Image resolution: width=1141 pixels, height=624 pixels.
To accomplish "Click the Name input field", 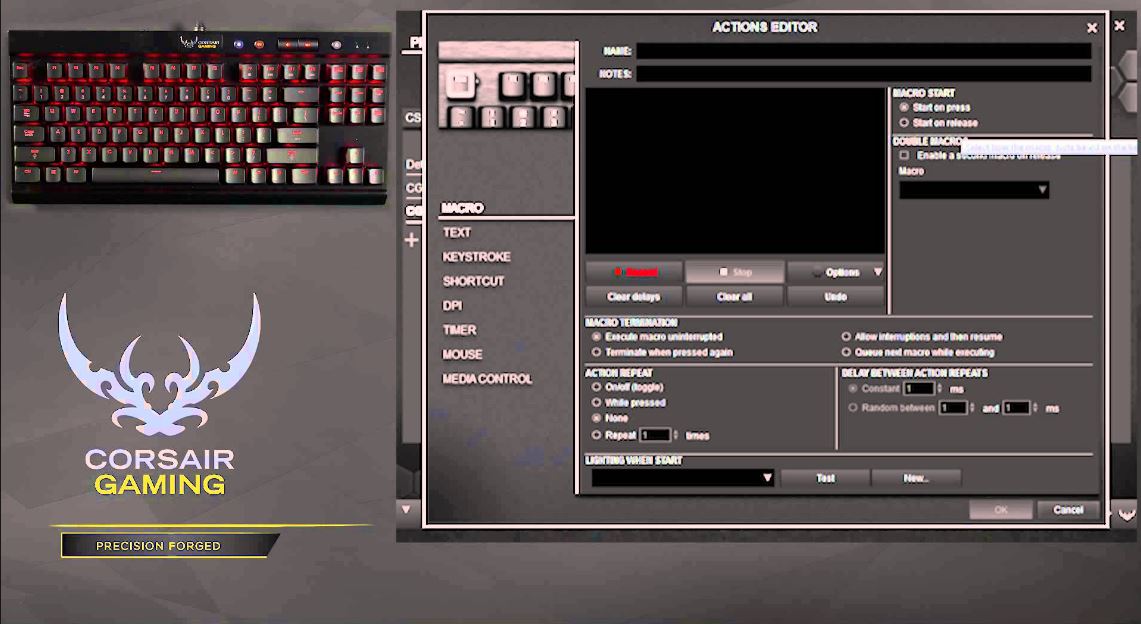I will [x=864, y=51].
